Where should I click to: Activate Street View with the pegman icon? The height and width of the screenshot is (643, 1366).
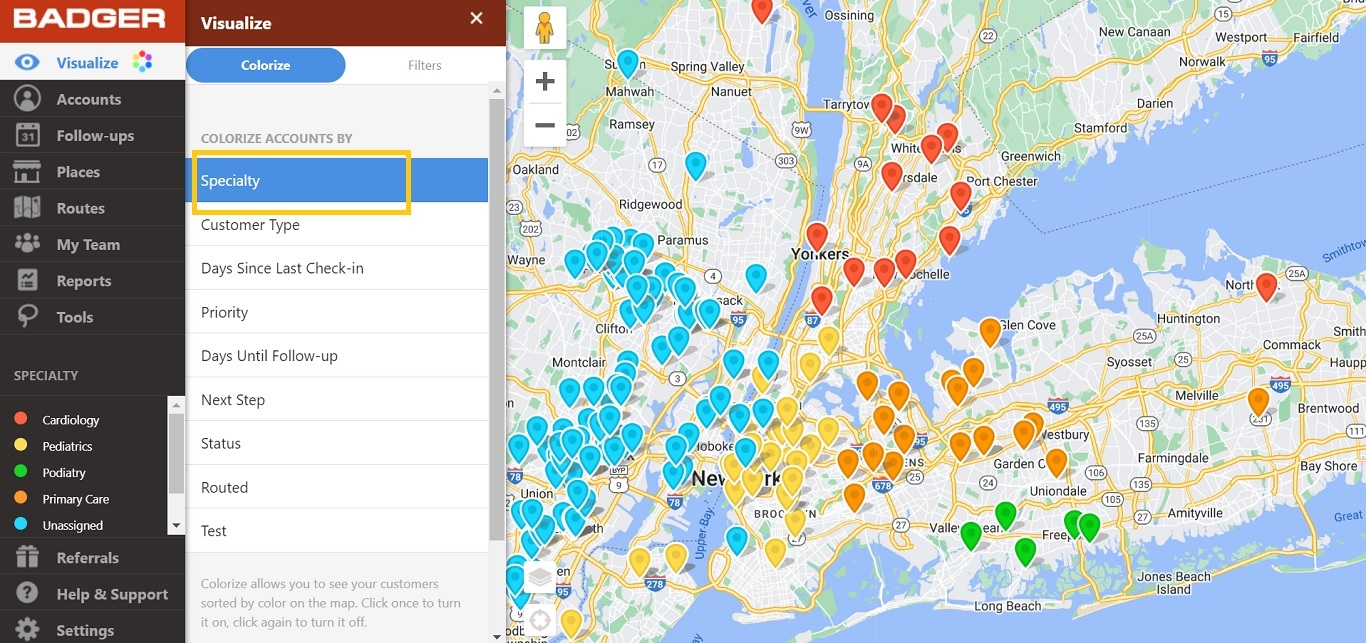(x=543, y=27)
